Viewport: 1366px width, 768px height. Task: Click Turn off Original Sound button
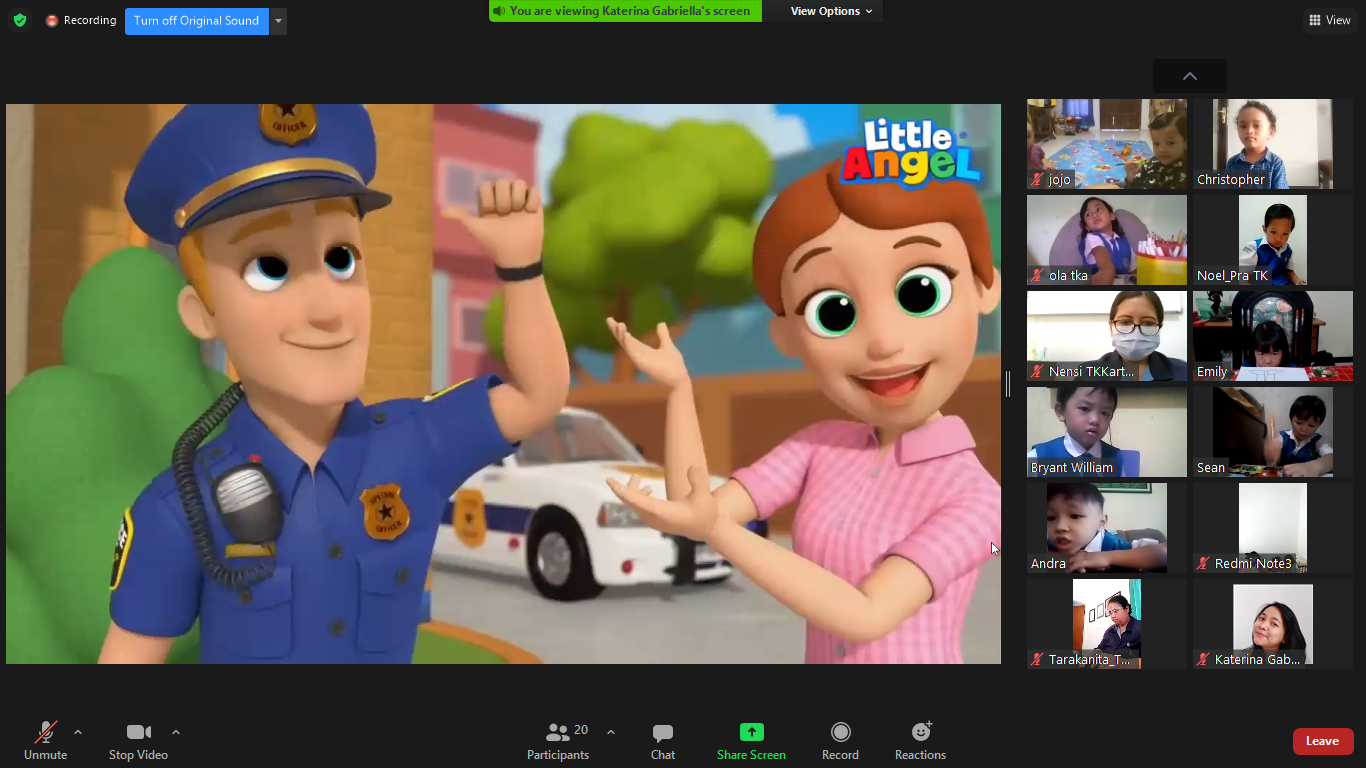click(197, 21)
